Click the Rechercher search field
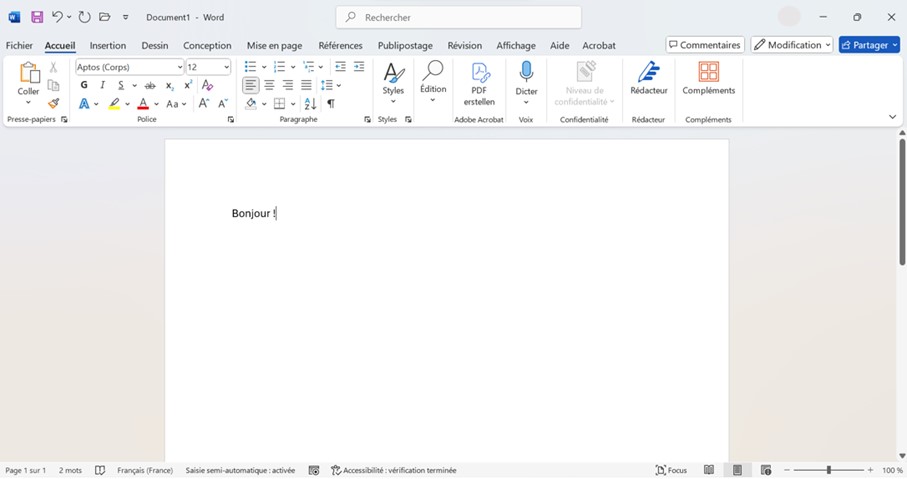The height and width of the screenshot is (479, 907). 459,17
